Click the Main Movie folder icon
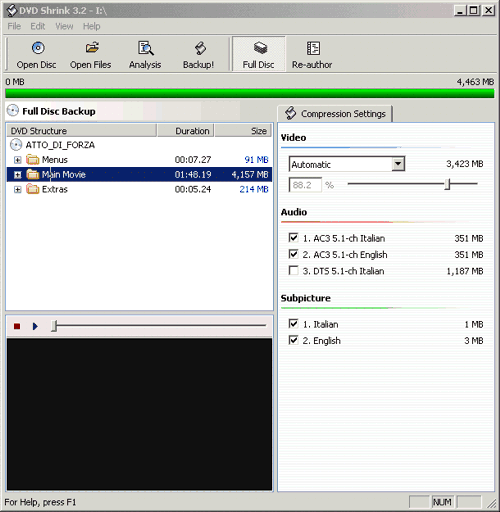 click(33, 174)
